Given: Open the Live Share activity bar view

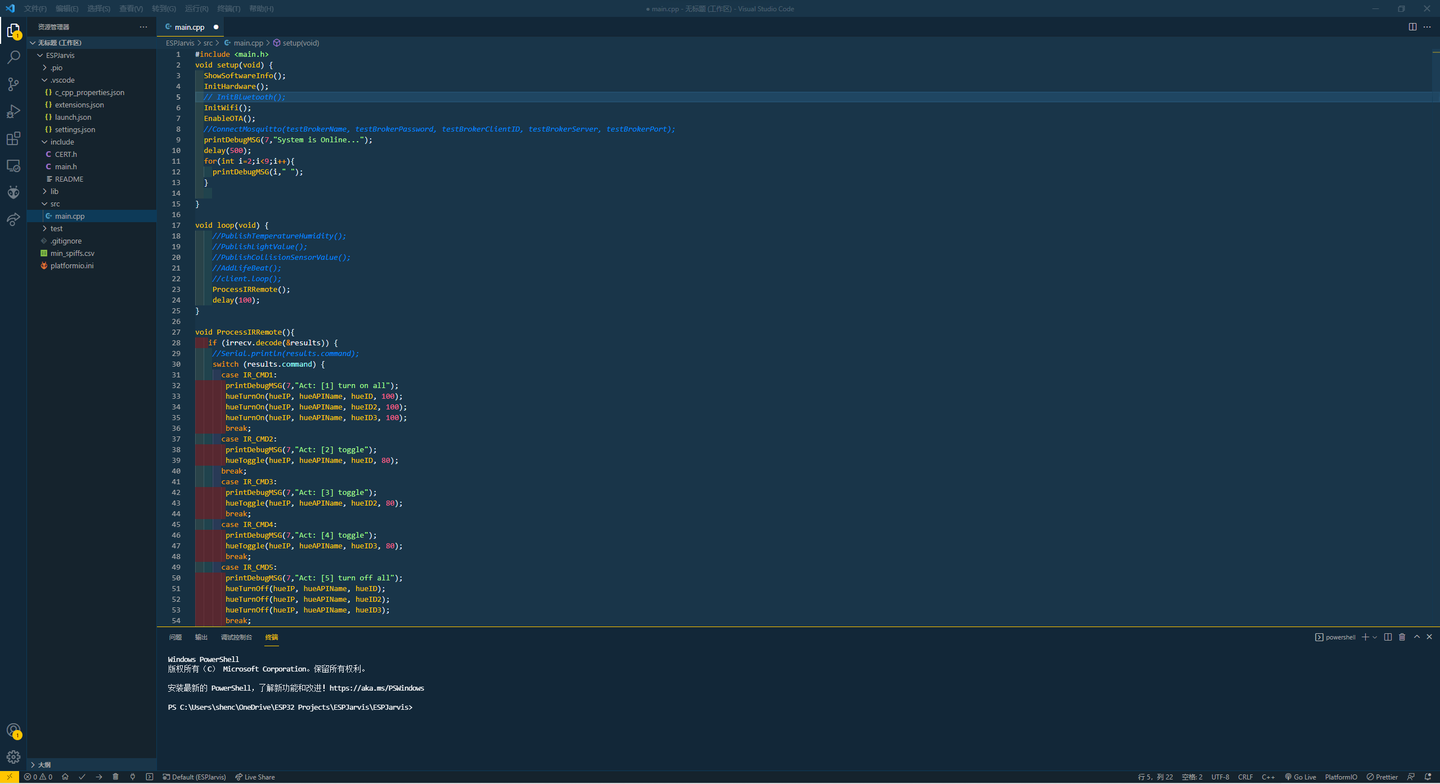Looking at the screenshot, I should pos(13,220).
